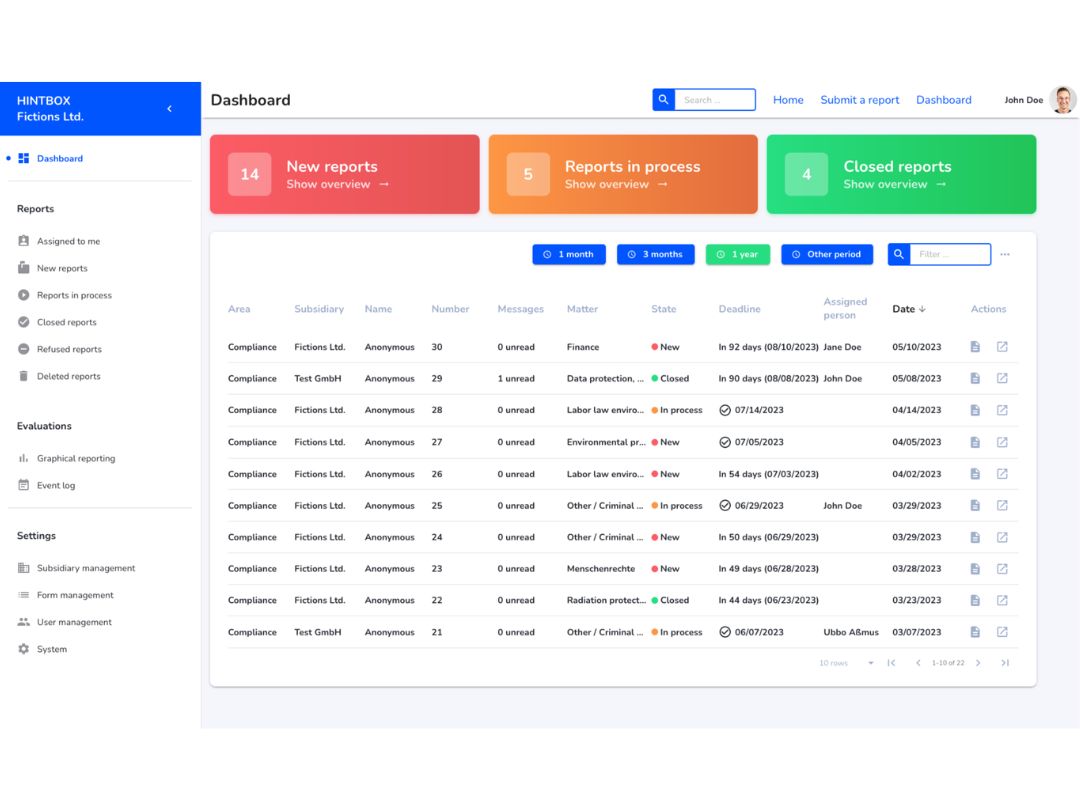Viewport: 1080px width, 810px height.
Task: Click the Form management list icon
Action: click(23, 595)
